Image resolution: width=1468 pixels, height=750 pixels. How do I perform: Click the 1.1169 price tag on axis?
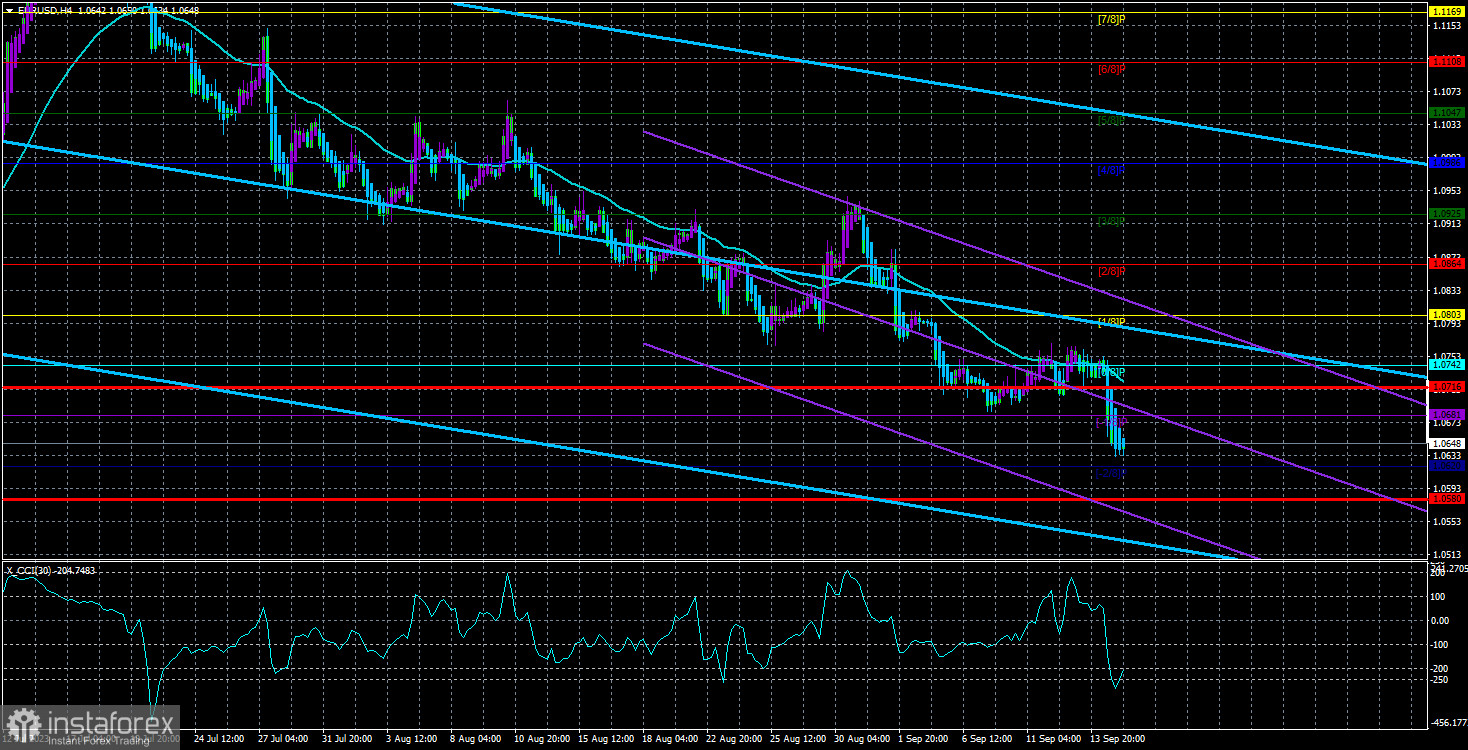coord(1447,10)
